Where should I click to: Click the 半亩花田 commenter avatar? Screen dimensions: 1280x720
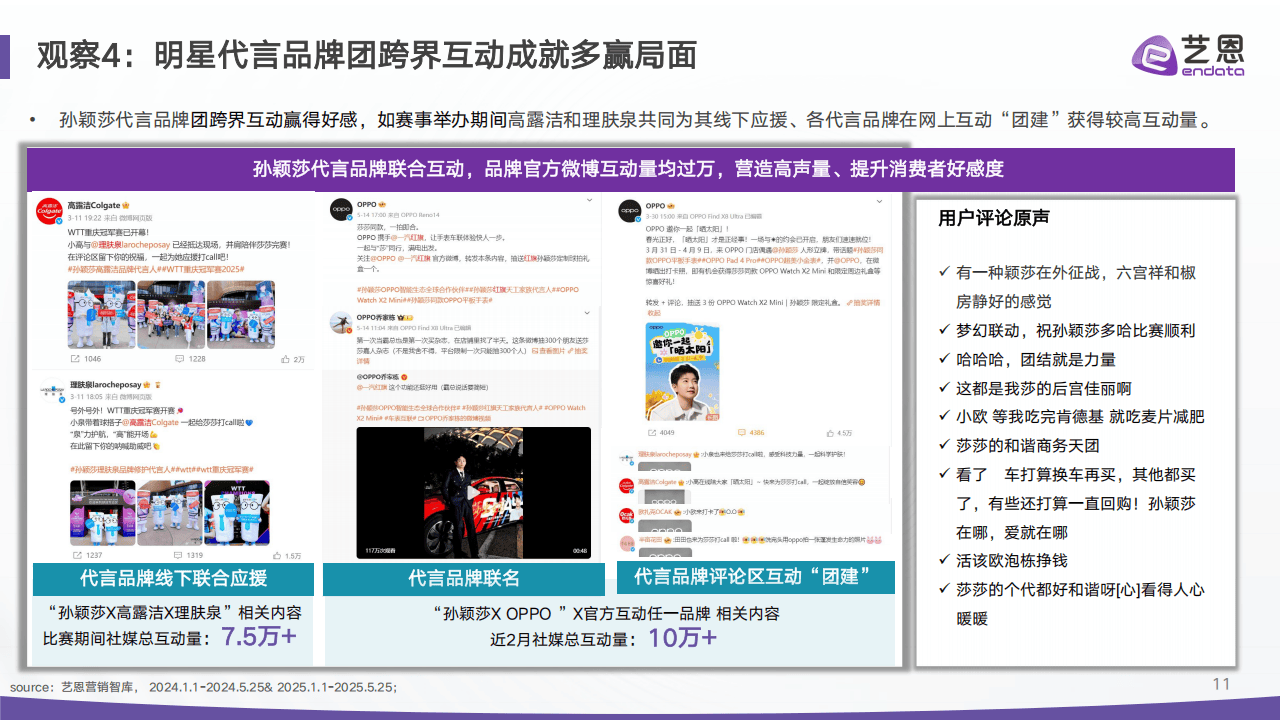(x=627, y=543)
